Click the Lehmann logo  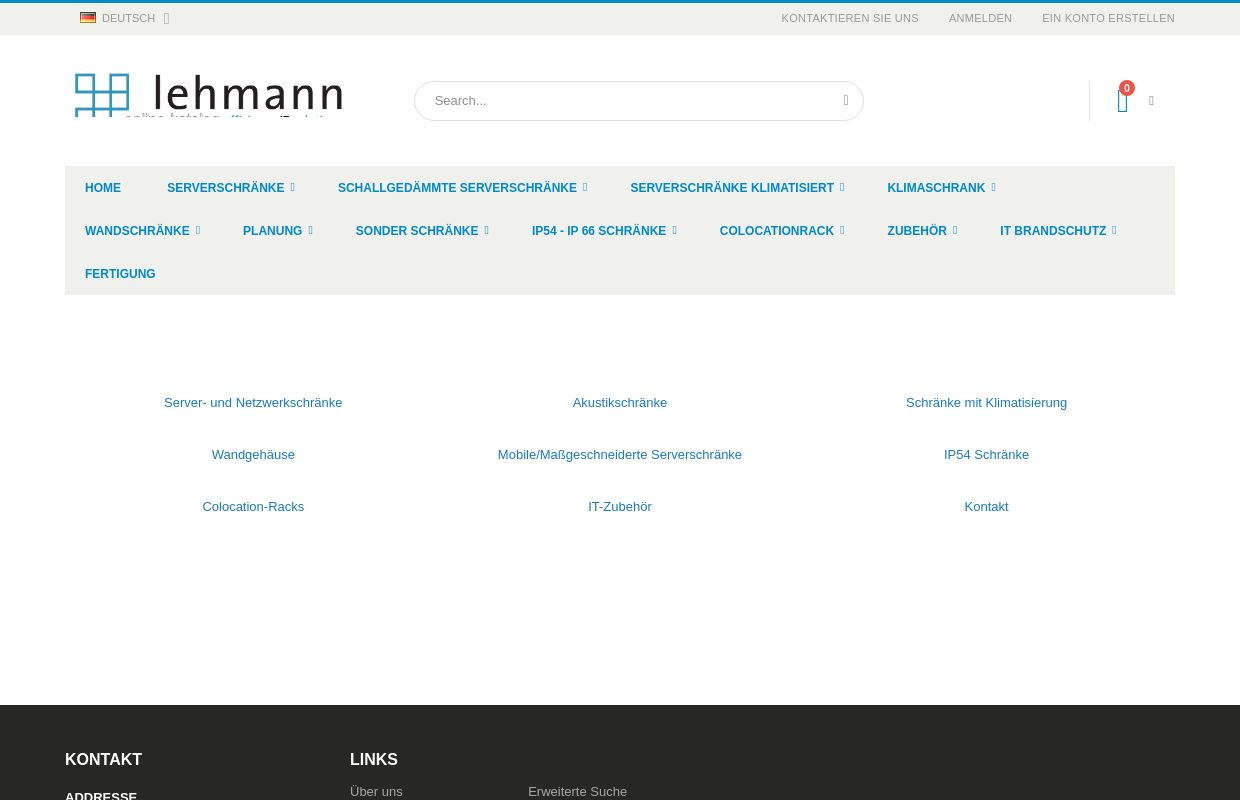208,97
